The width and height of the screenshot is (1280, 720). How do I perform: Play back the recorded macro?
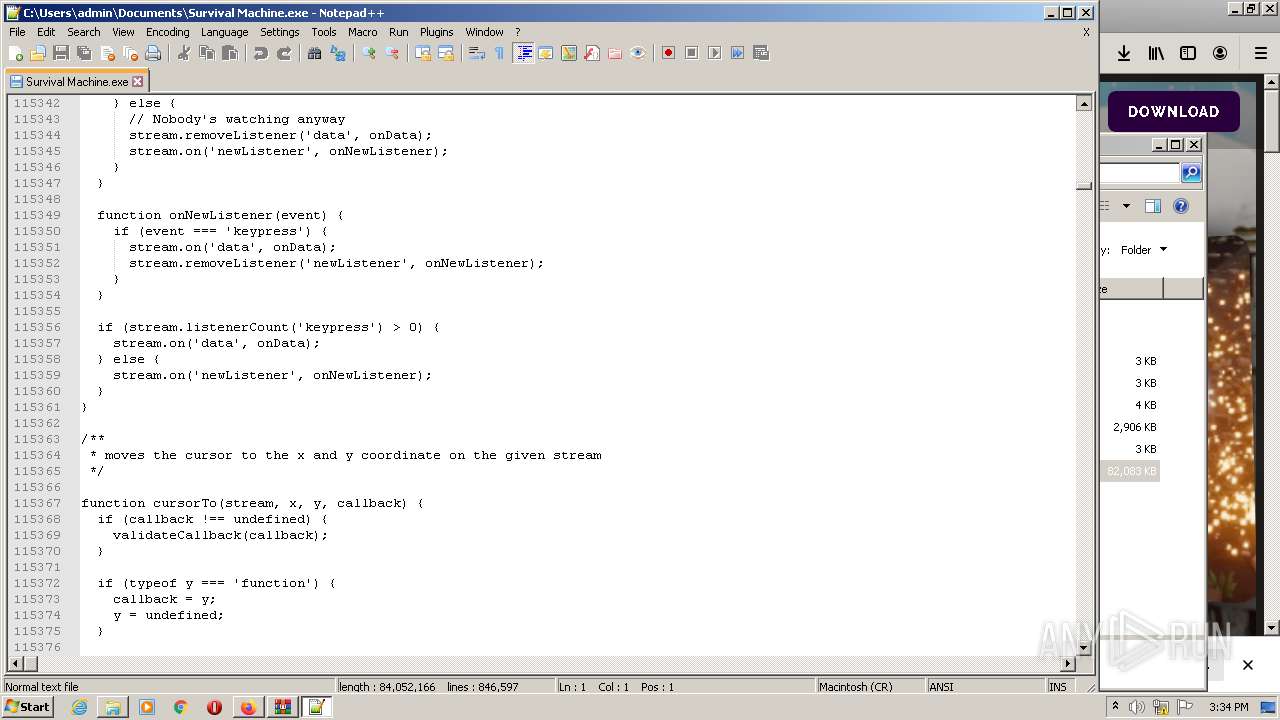[x=715, y=53]
